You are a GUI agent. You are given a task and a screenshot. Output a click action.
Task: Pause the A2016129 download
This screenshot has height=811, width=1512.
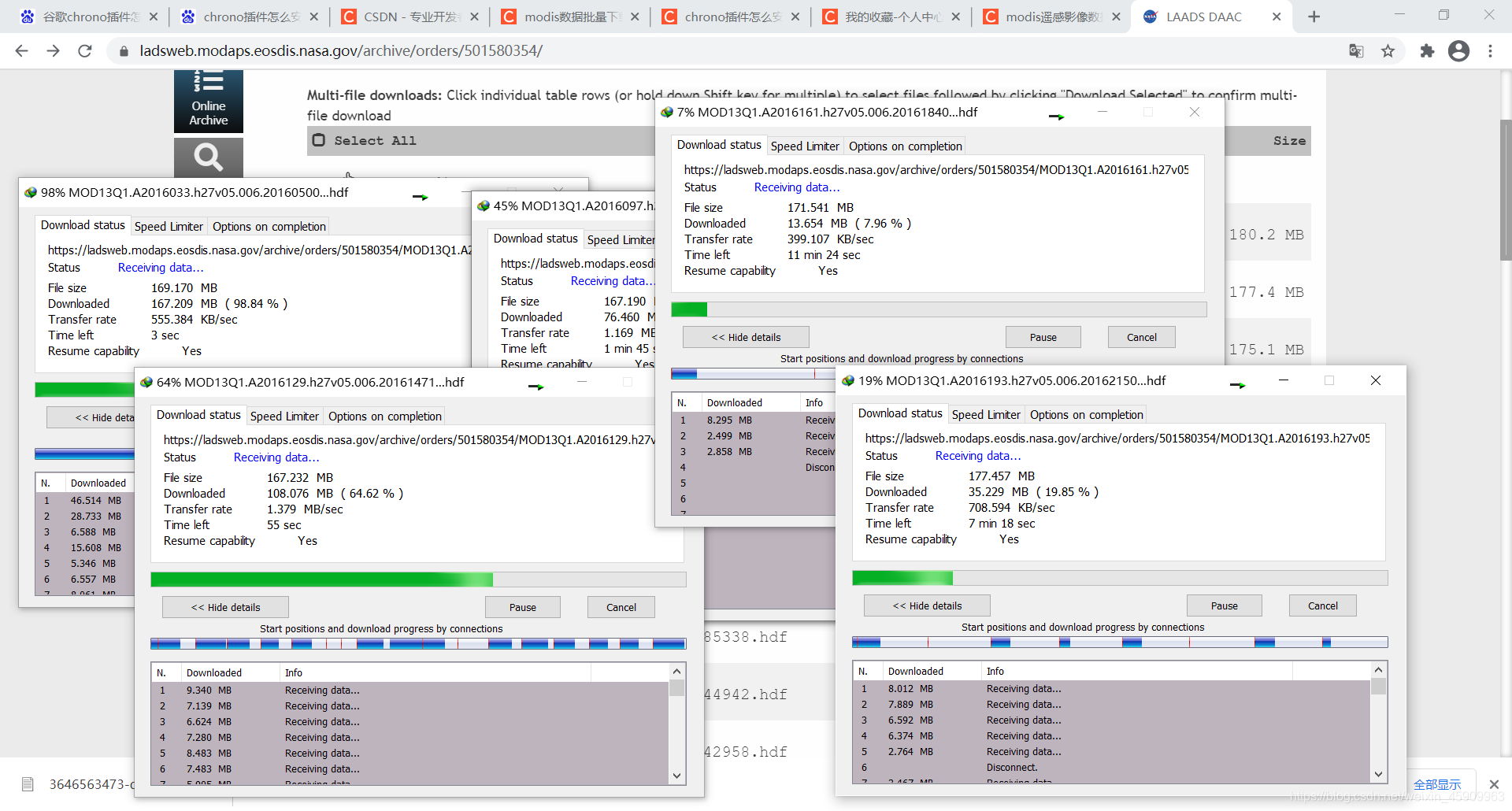(522, 607)
